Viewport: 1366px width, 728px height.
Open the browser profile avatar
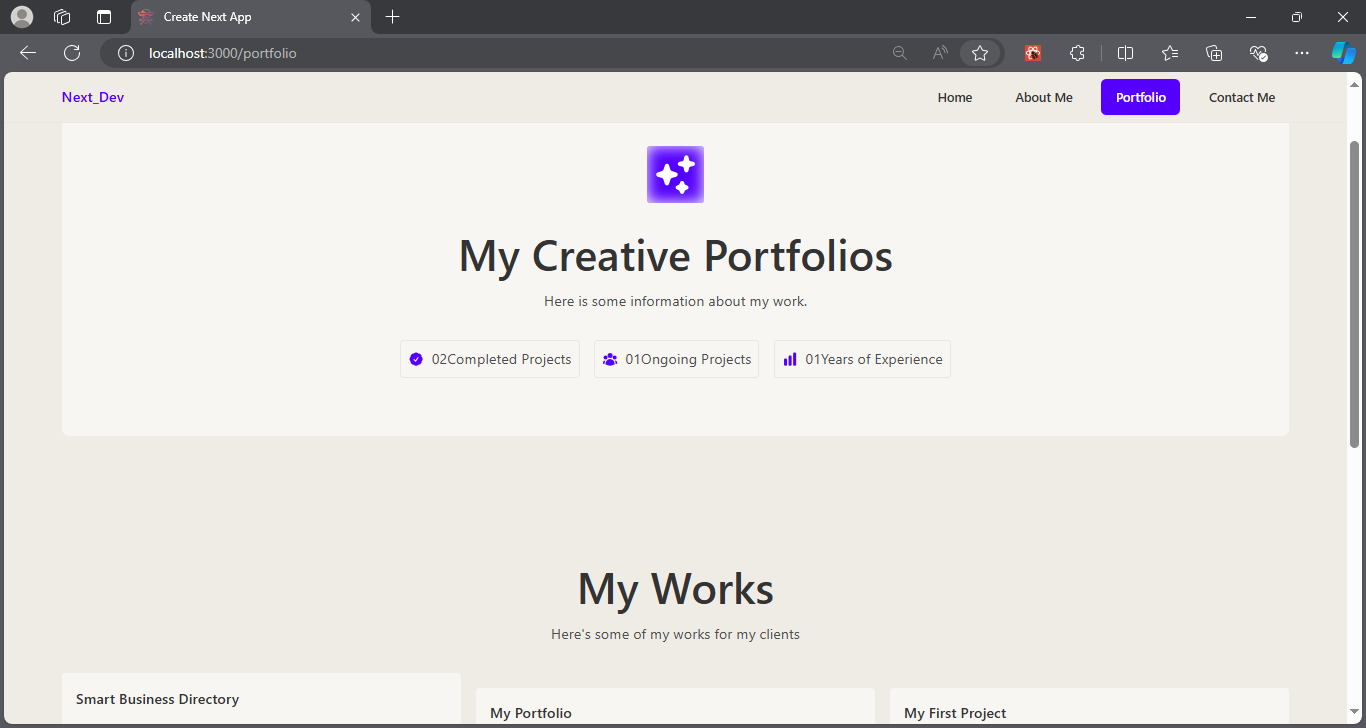click(x=22, y=17)
